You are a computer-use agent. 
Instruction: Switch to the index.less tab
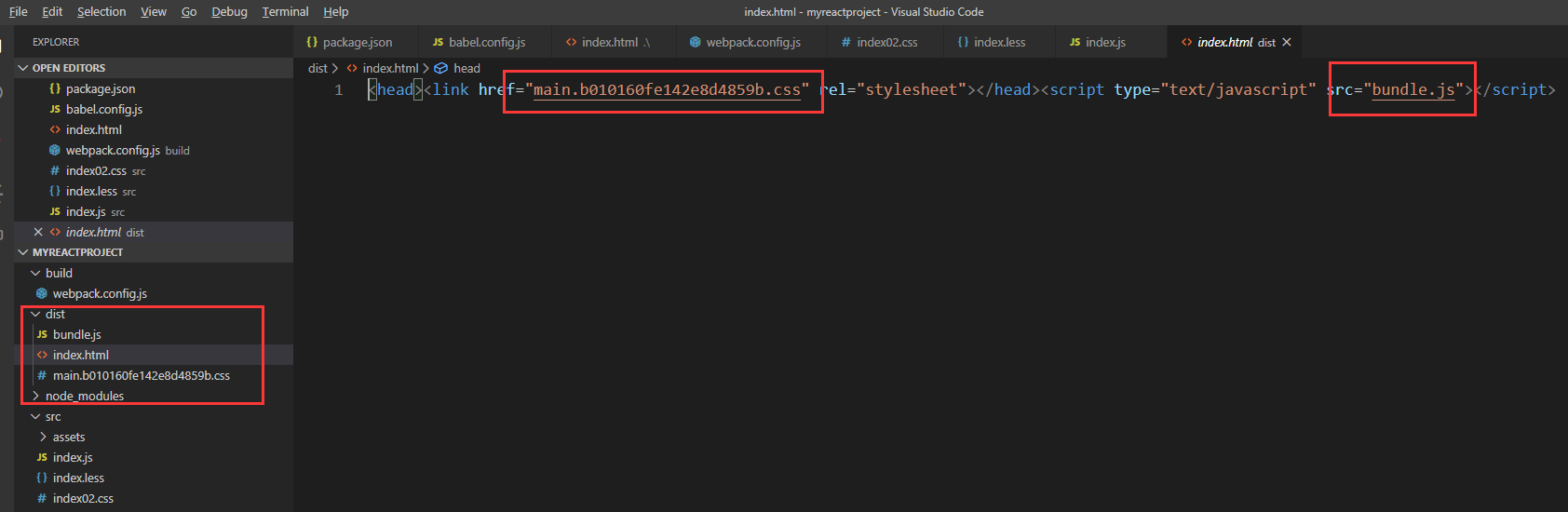998,42
